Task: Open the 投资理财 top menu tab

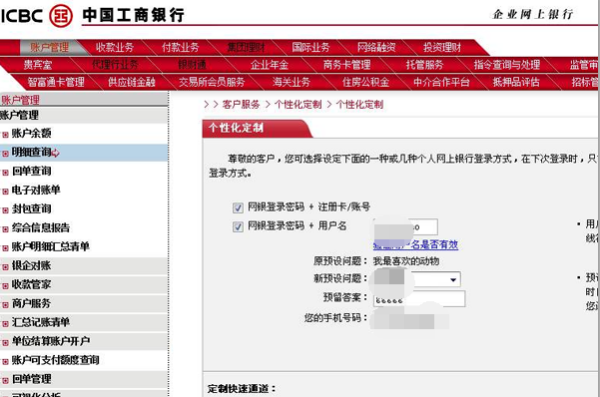Action: [442, 47]
